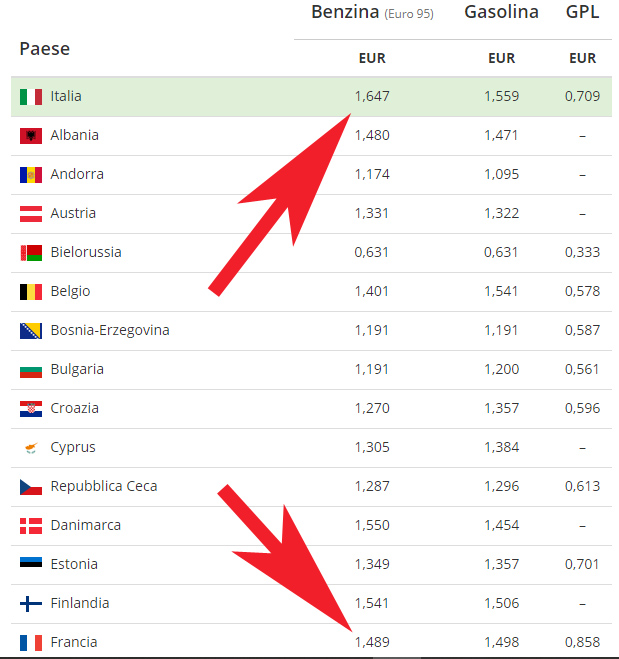The height and width of the screenshot is (659, 619).
Task: Click the GPL column header
Action: 582,12
